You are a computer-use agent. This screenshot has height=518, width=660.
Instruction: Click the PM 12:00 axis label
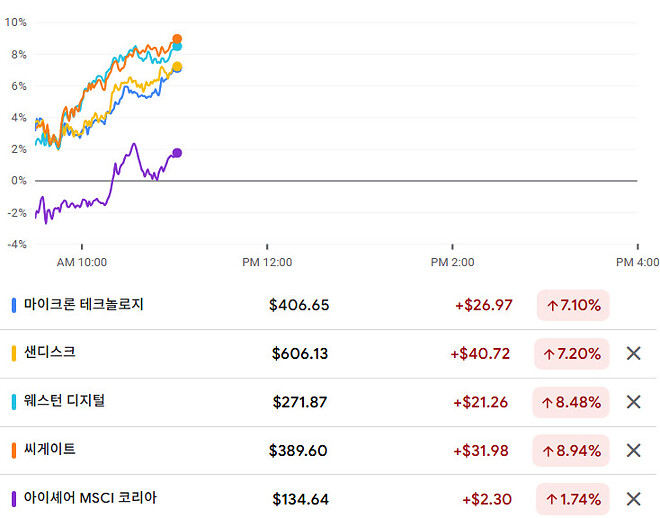tap(267, 262)
